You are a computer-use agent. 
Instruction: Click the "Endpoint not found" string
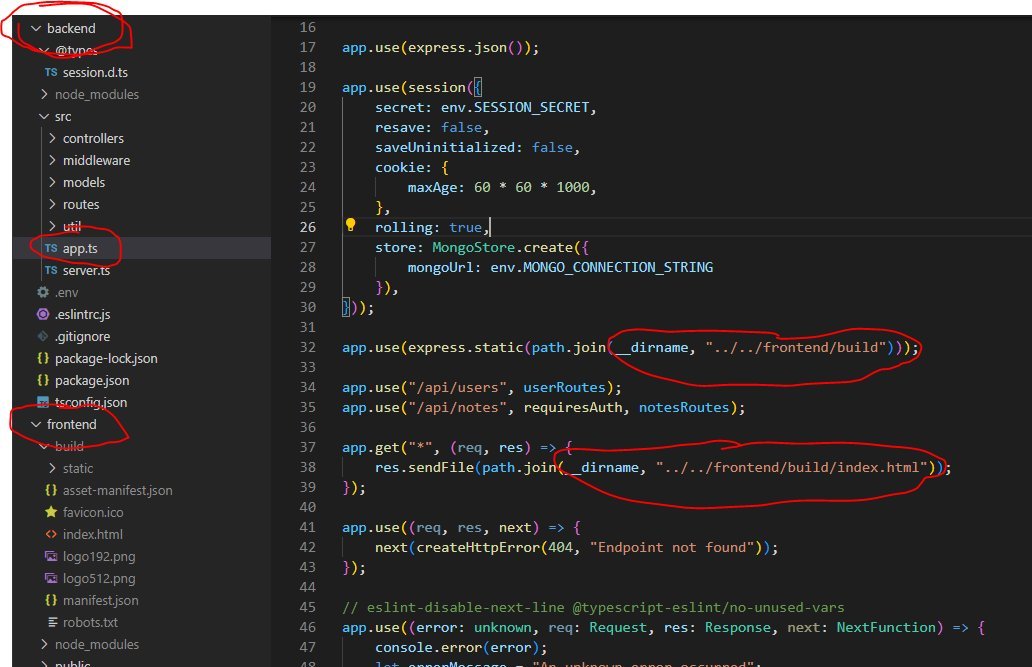[x=671, y=547]
